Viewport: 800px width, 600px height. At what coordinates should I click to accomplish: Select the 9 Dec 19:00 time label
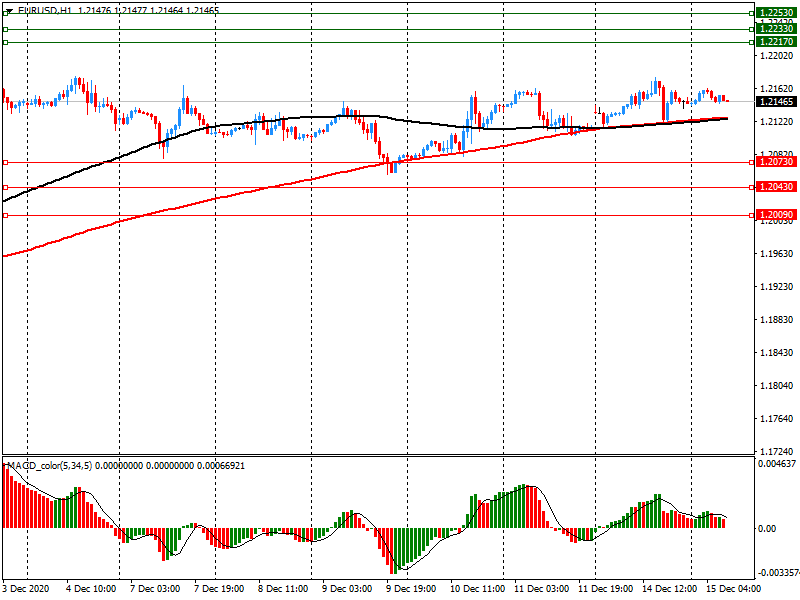click(x=411, y=589)
